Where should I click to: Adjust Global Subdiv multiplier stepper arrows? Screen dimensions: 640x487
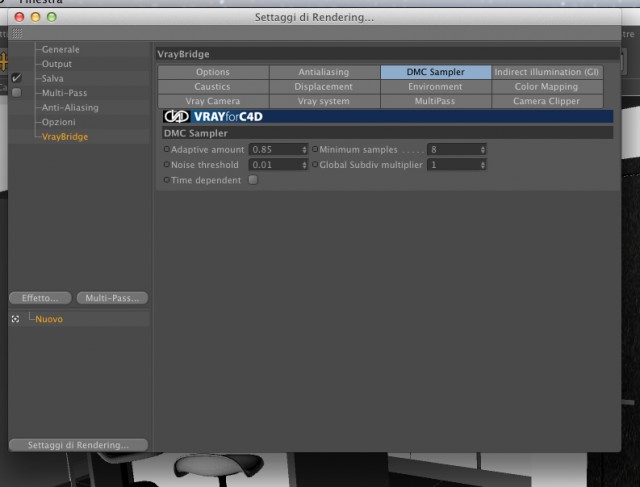pos(483,165)
